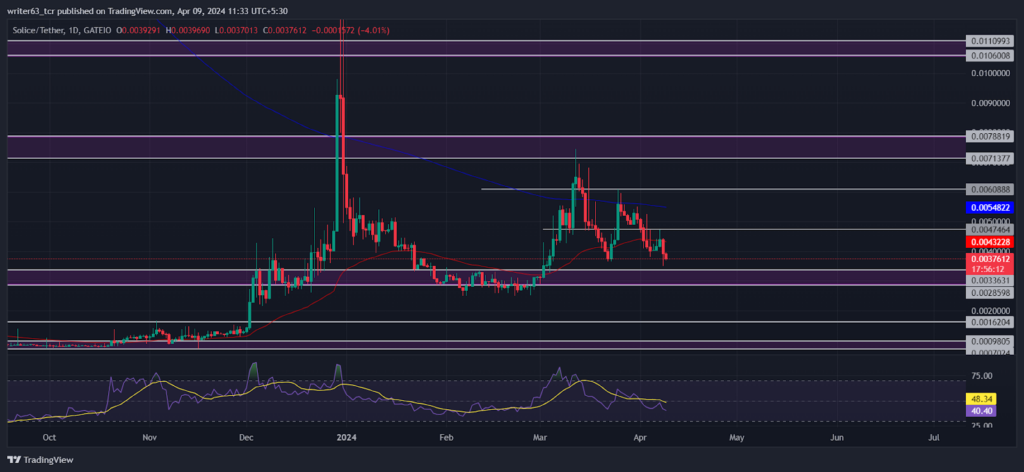The image size is (1024, 472).
Task: Select the 0.0009805 price level label
Action: pyautogui.click(x=990, y=341)
